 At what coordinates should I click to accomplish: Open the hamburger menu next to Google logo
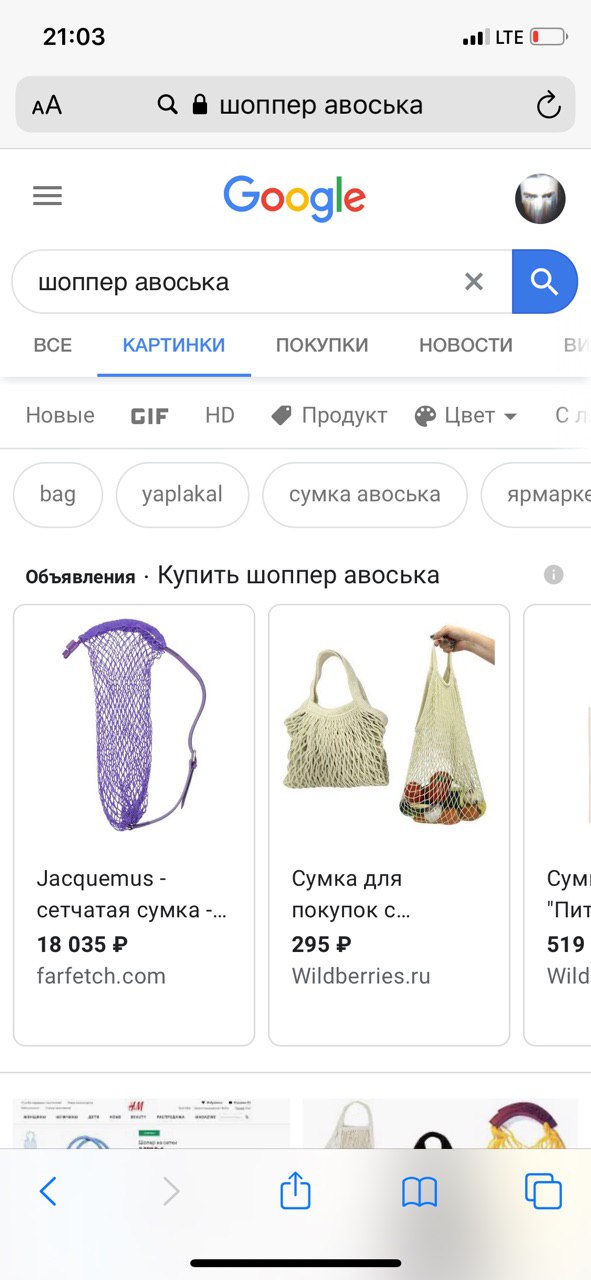[47, 196]
